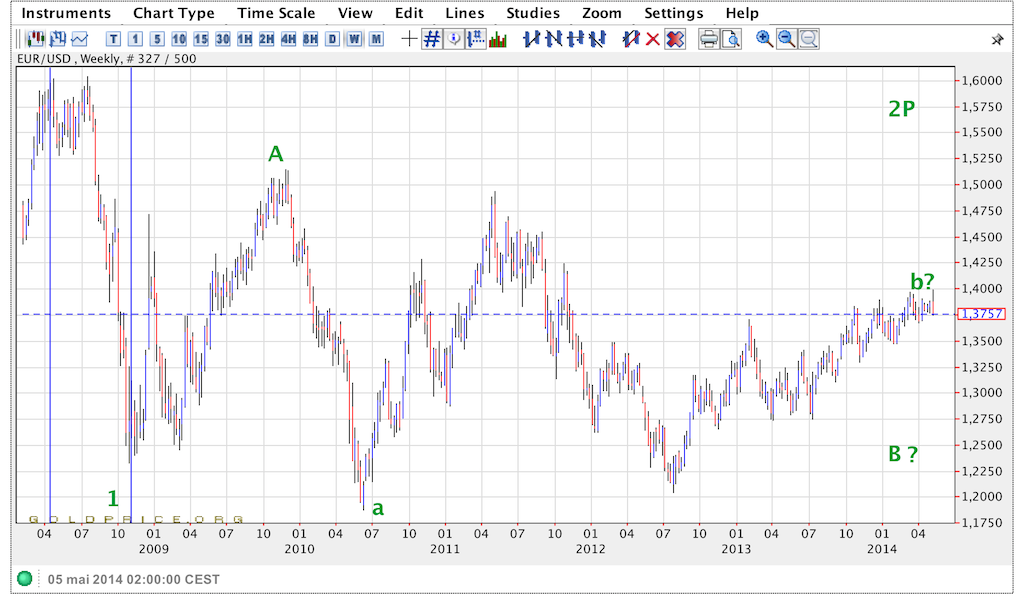Screen dimensions: 1024x602
Task: Select the candlestick chart type icon
Action: pyautogui.click(x=35, y=39)
